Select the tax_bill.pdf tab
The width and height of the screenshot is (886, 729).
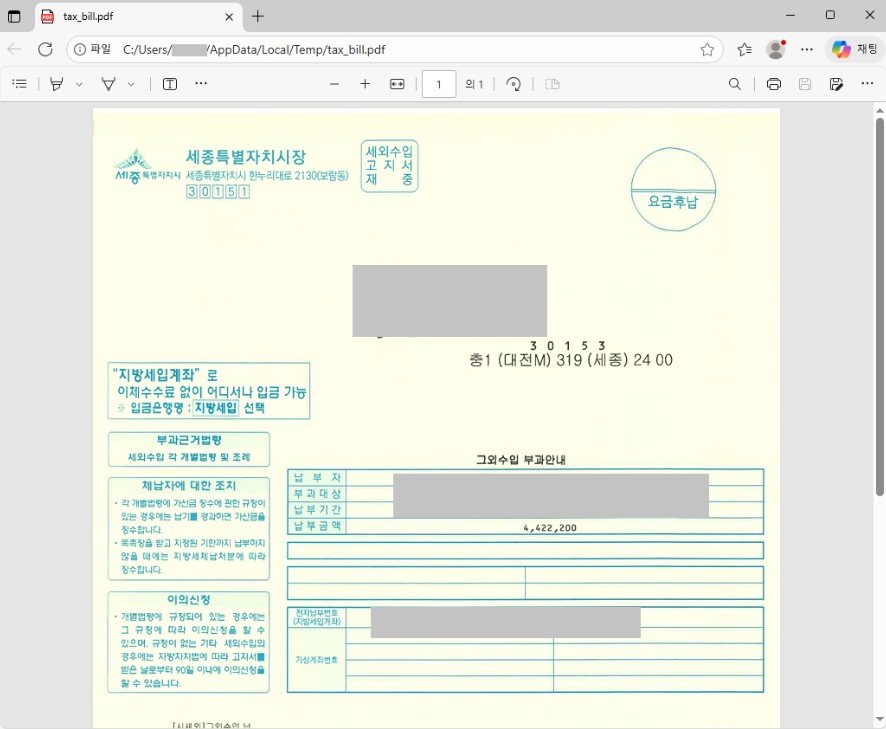tap(130, 16)
